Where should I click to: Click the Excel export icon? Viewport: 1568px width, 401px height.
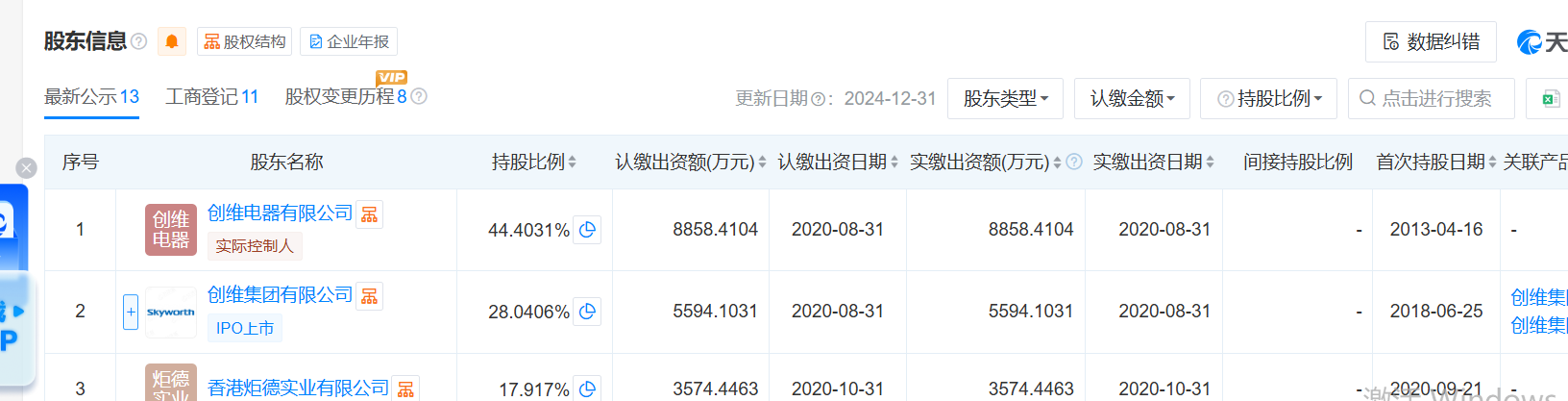(x=1550, y=99)
